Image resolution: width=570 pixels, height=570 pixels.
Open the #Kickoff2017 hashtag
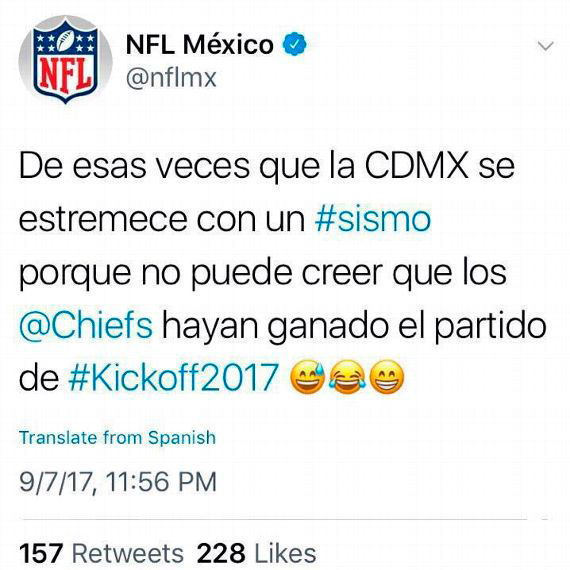[x=174, y=378]
